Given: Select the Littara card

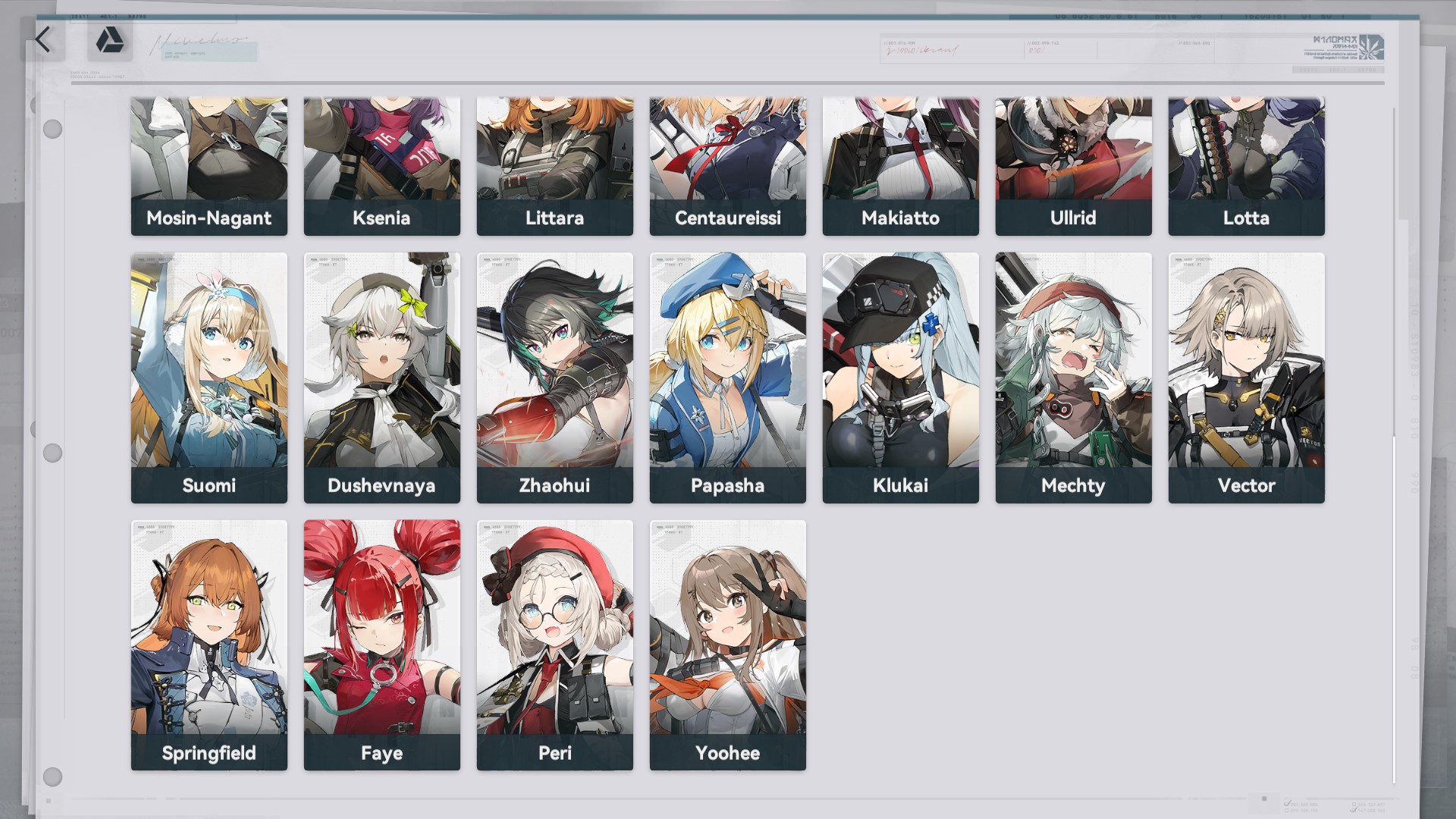Looking at the screenshot, I should 555,166.
